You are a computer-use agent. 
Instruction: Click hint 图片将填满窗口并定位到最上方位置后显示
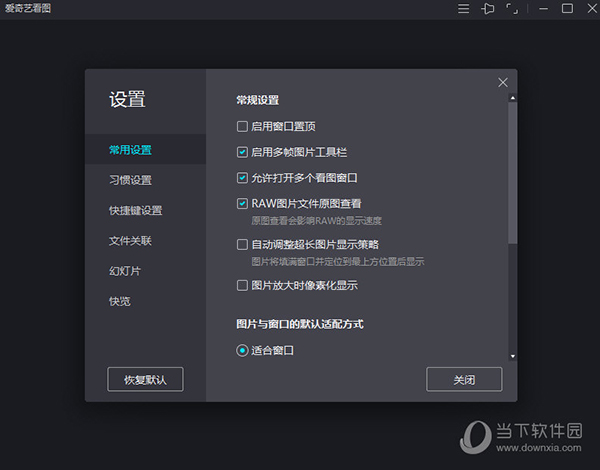(x=338, y=261)
